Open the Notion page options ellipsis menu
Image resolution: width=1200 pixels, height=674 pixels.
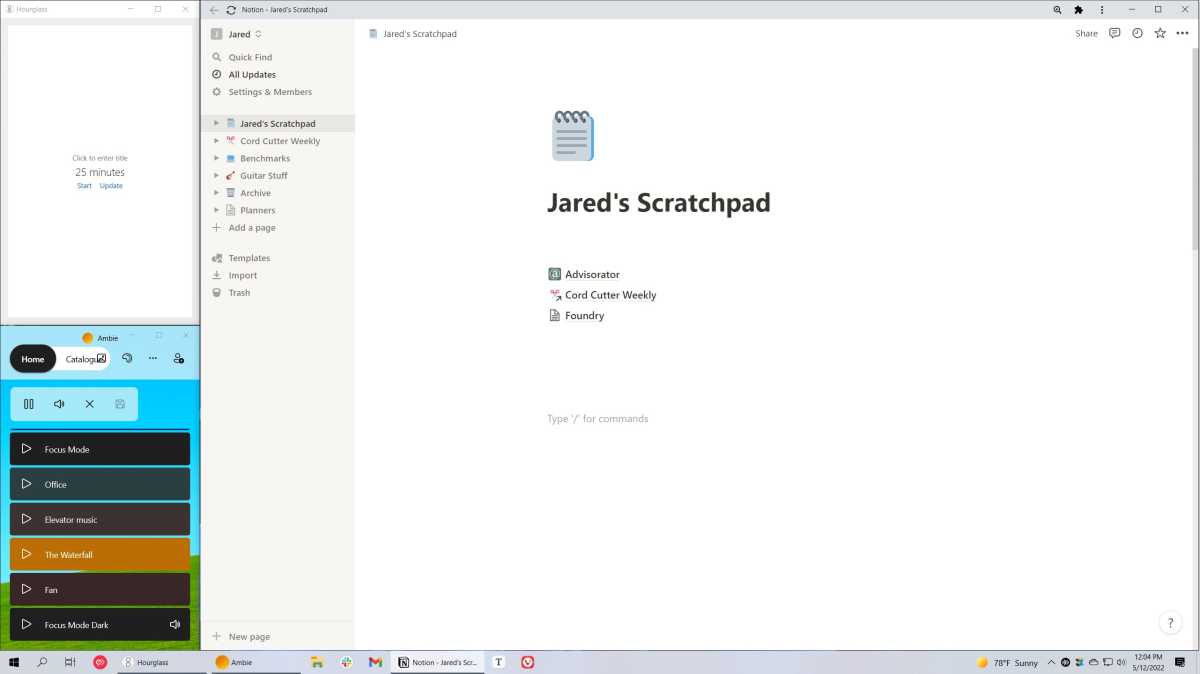click(1182, 33)
